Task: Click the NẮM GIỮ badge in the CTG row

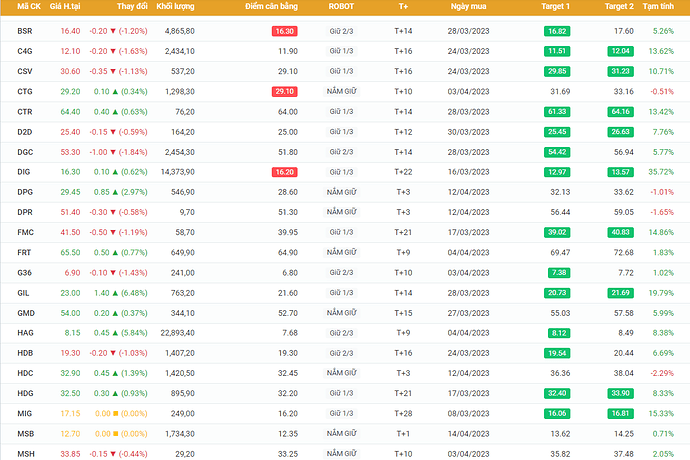Action: tap(341, 91)
